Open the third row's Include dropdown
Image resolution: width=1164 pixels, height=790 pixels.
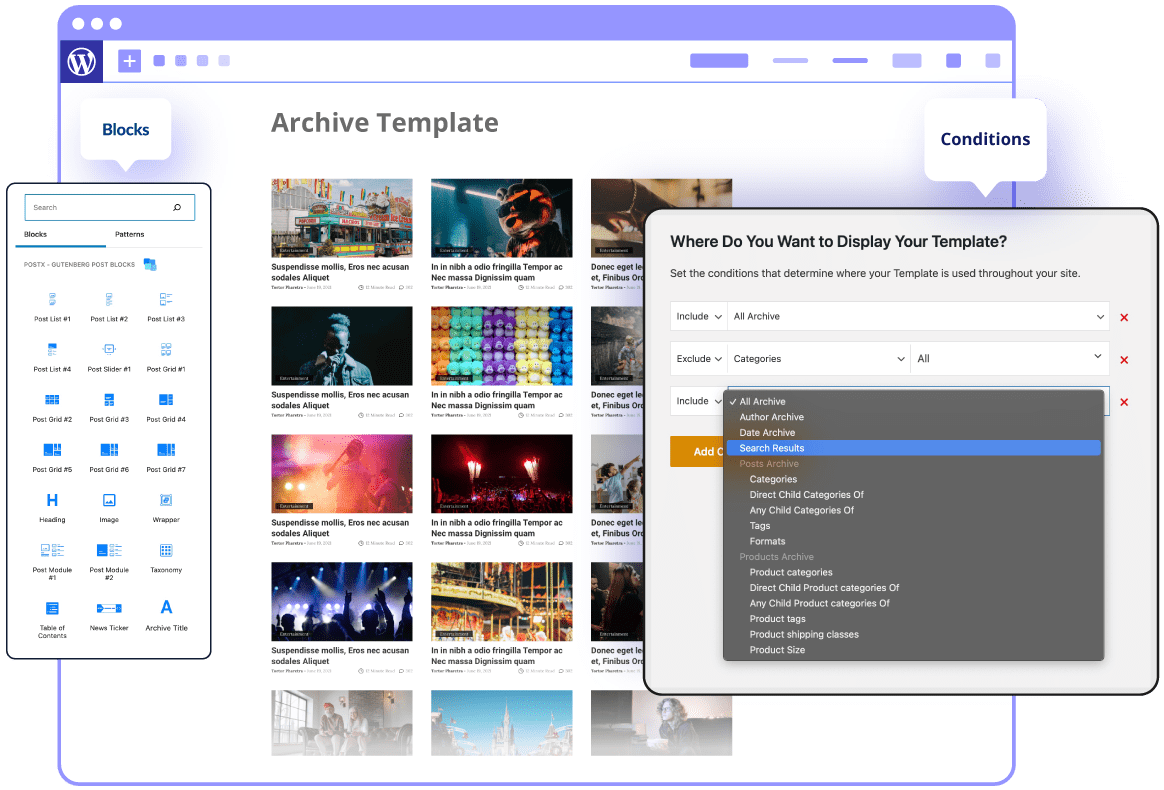(x=699, y=401)
